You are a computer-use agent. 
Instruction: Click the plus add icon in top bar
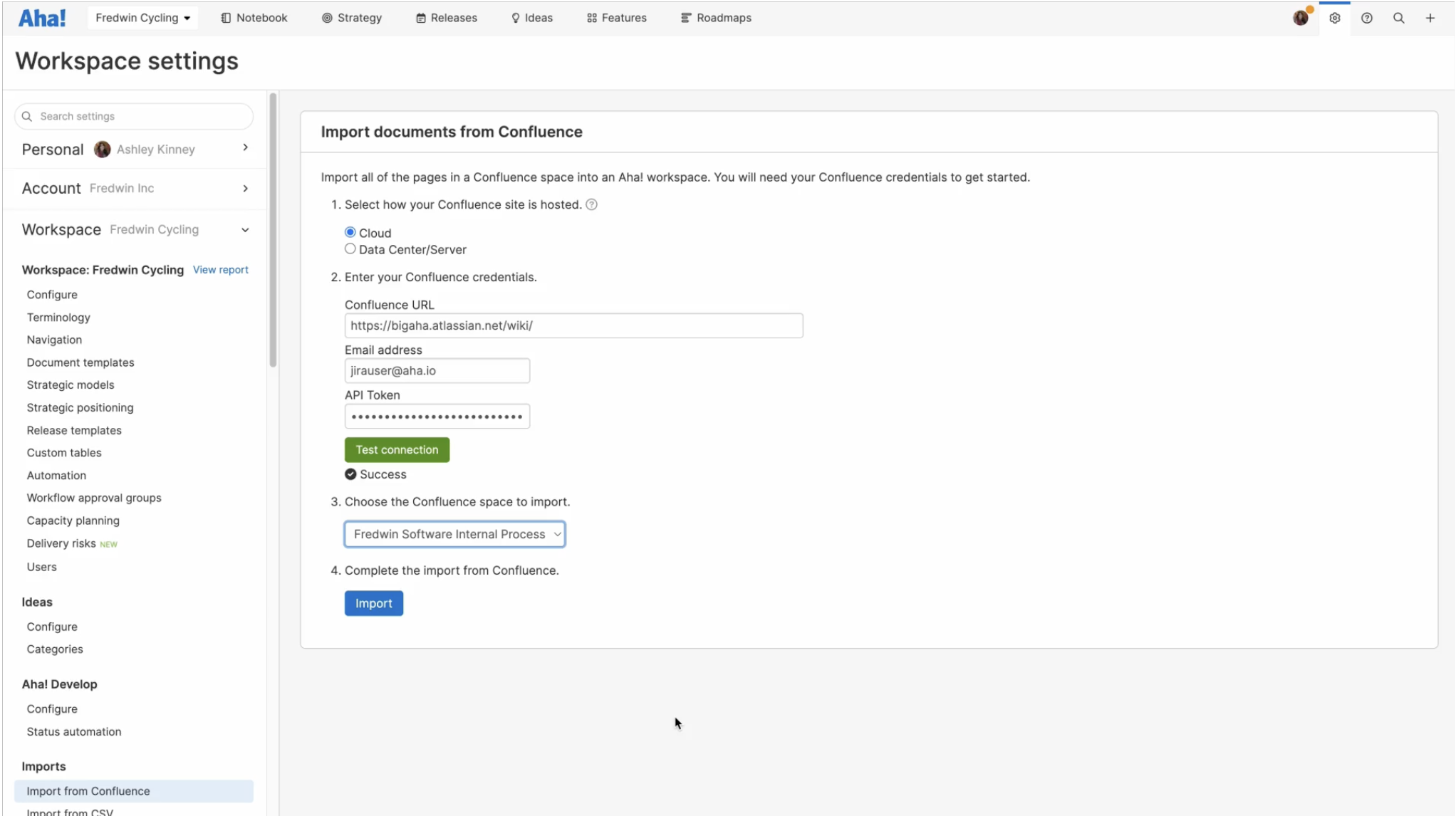[1430, 18]
